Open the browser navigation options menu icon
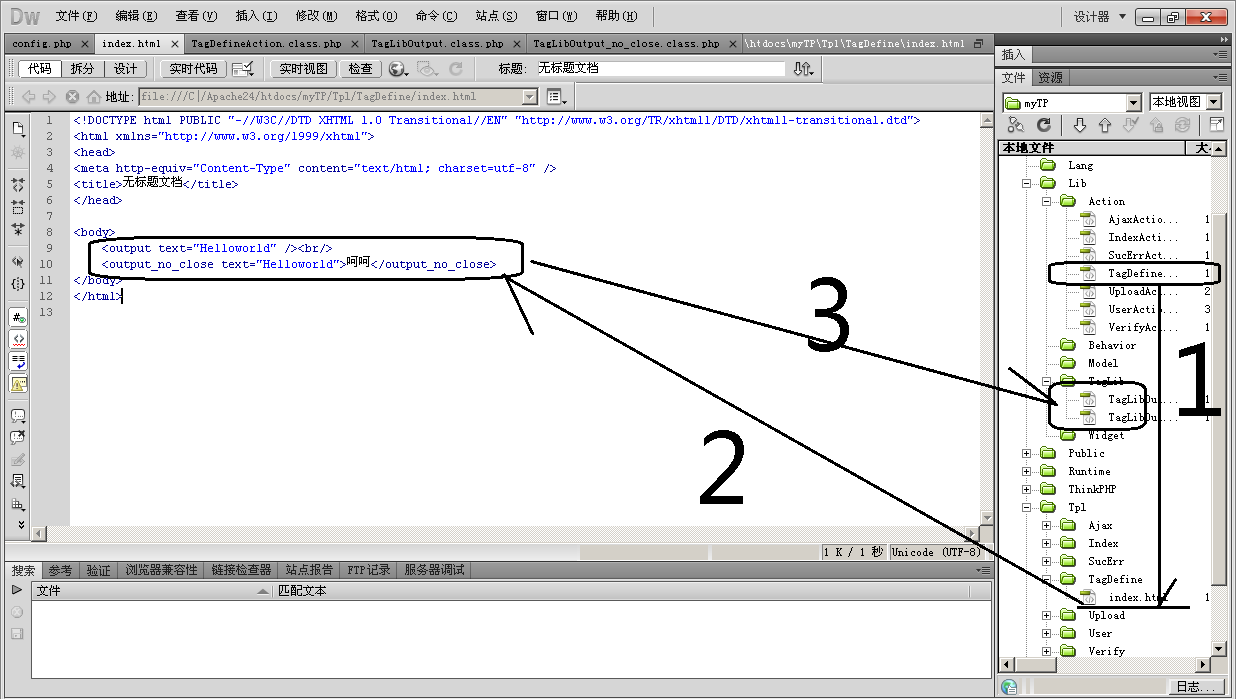 coord(557,97)
